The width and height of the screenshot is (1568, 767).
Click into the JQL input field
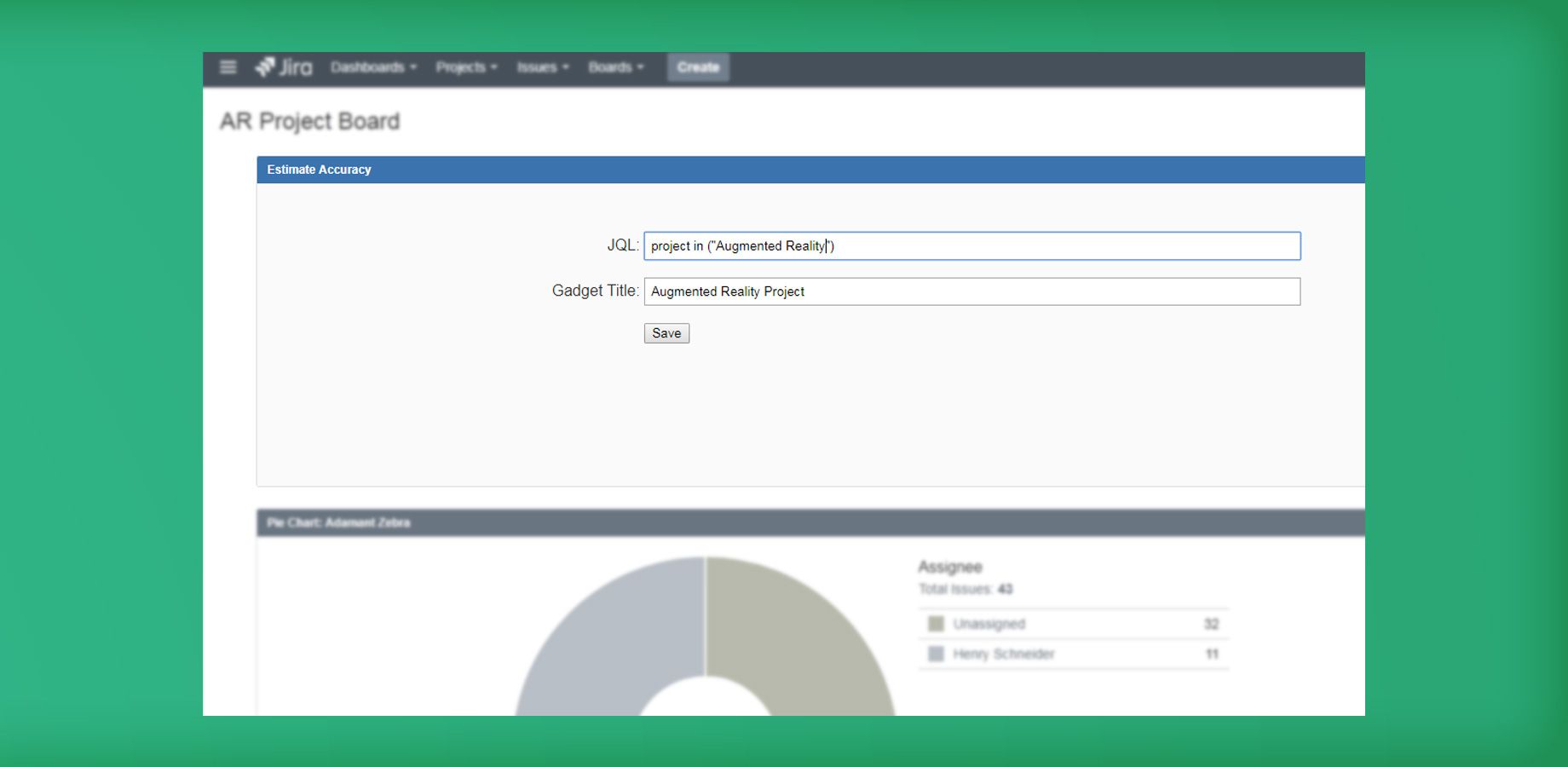pyautogui.click(x=972, y=246)
